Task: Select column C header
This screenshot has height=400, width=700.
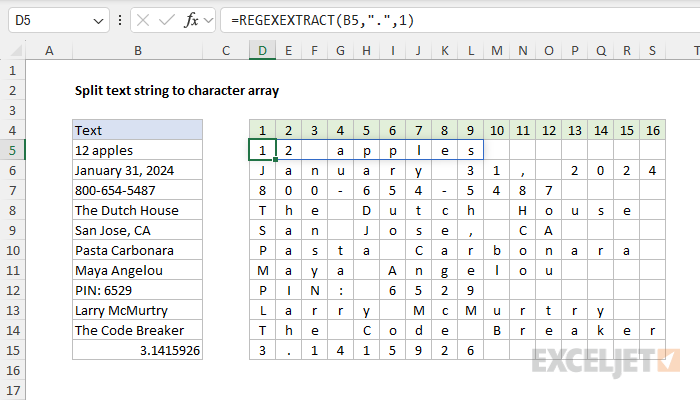Action: point(226,50)
